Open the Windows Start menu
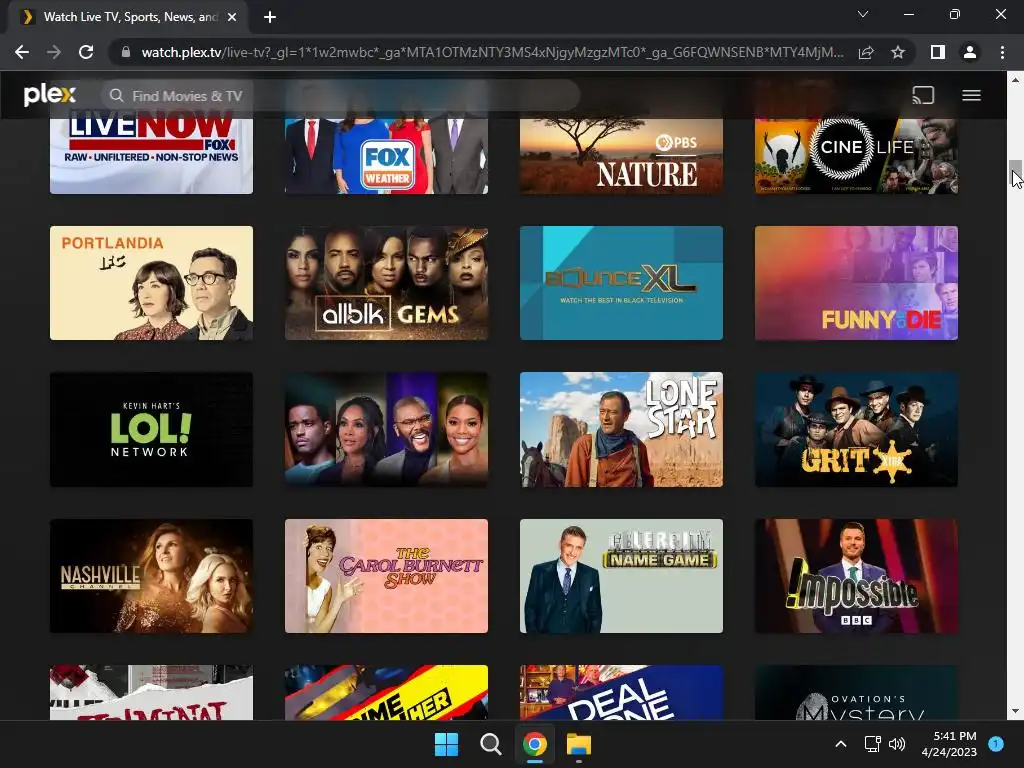 click(447, 744)
